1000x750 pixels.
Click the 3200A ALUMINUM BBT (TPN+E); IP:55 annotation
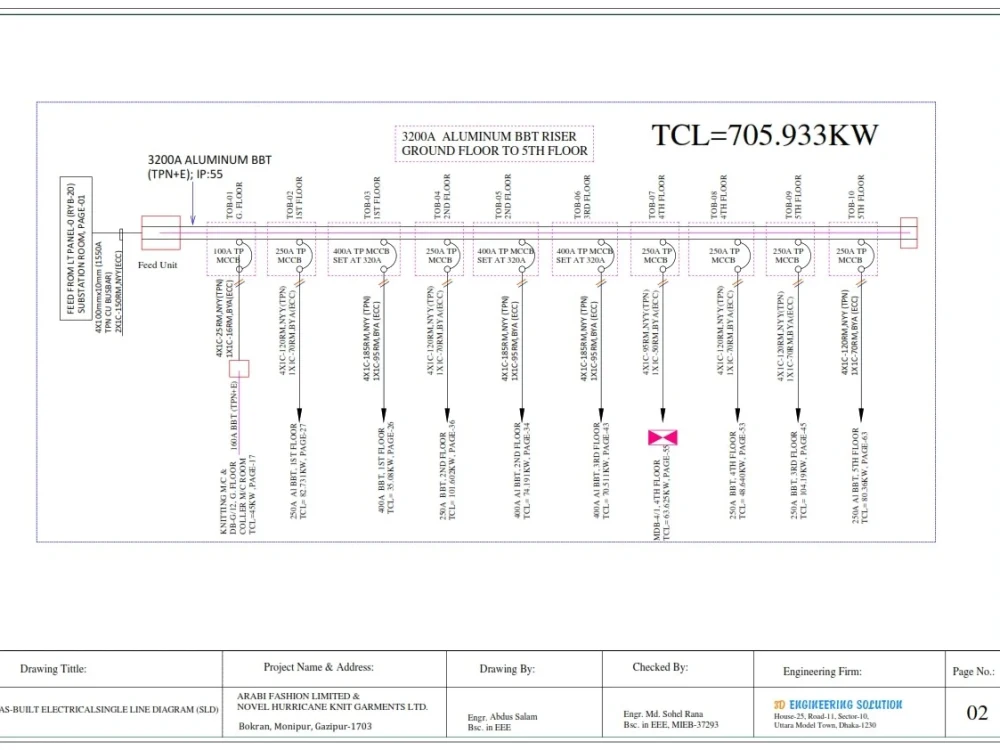point(209,166)
